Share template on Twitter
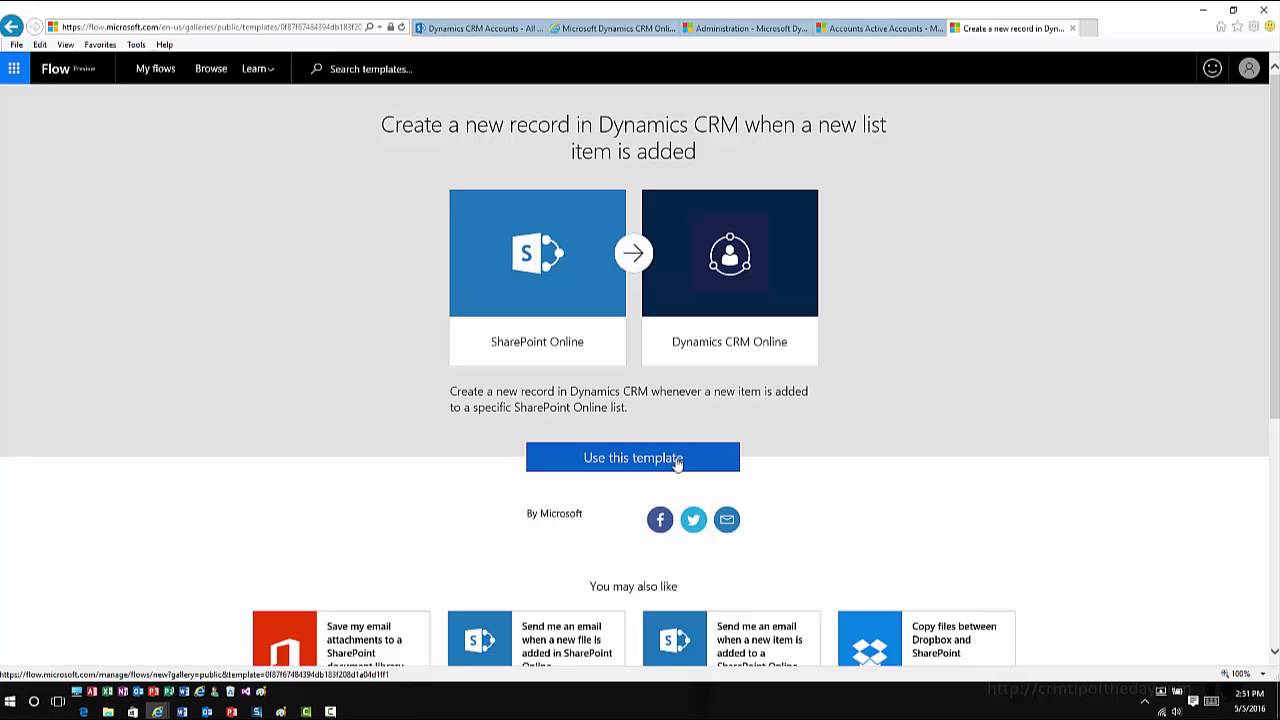 point(693,519)
